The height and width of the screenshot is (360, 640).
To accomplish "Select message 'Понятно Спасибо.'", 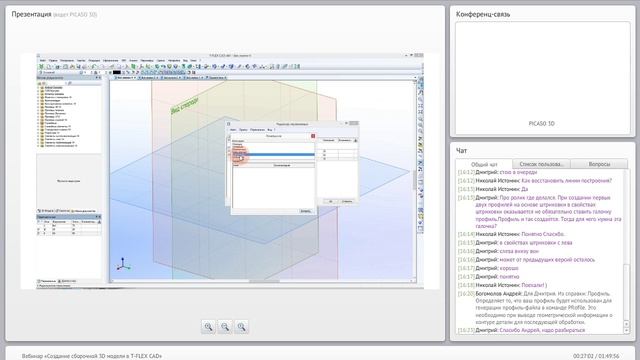I will [543, 234].
